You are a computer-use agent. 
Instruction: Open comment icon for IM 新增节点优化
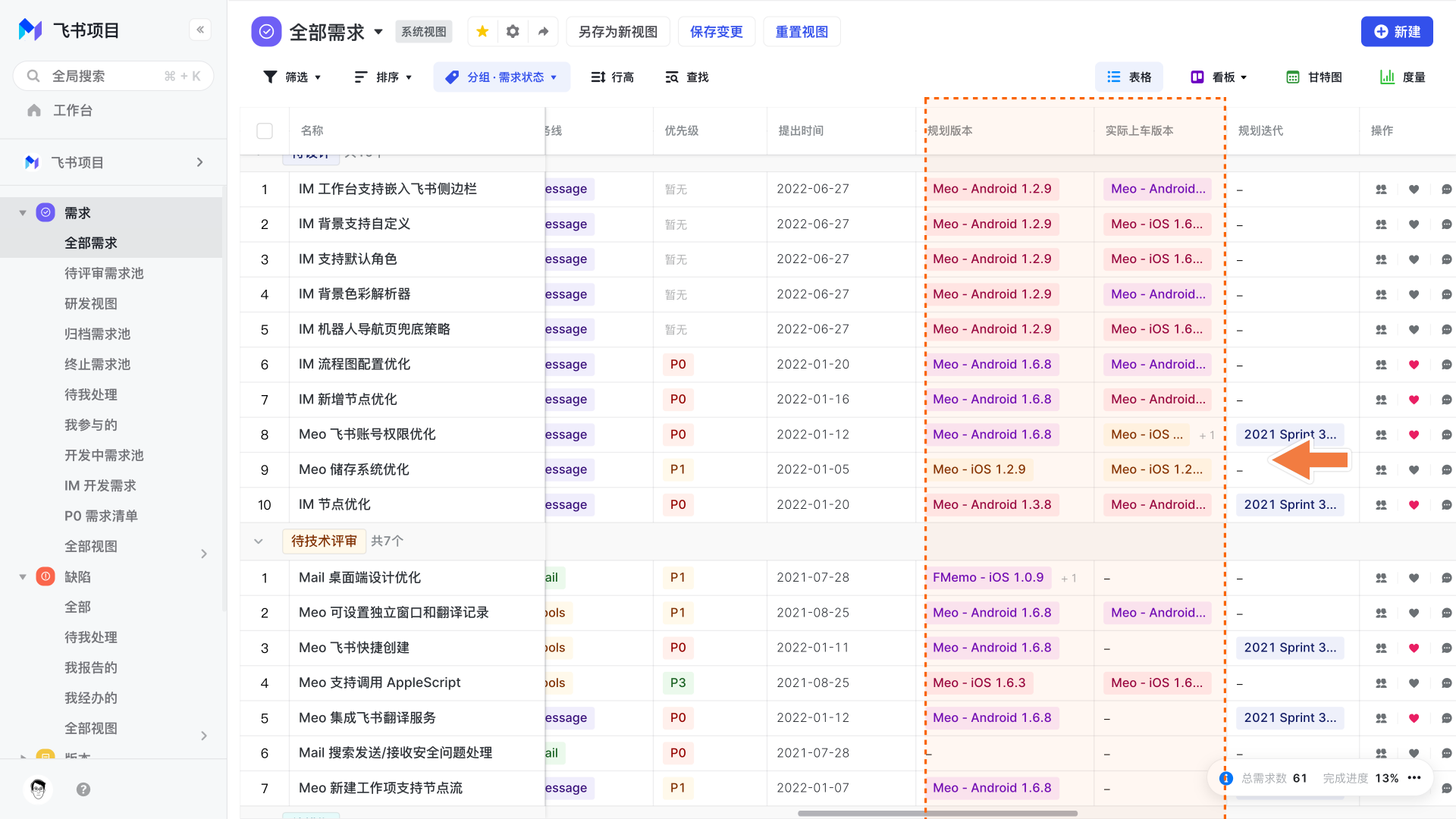coord(1446,400)
